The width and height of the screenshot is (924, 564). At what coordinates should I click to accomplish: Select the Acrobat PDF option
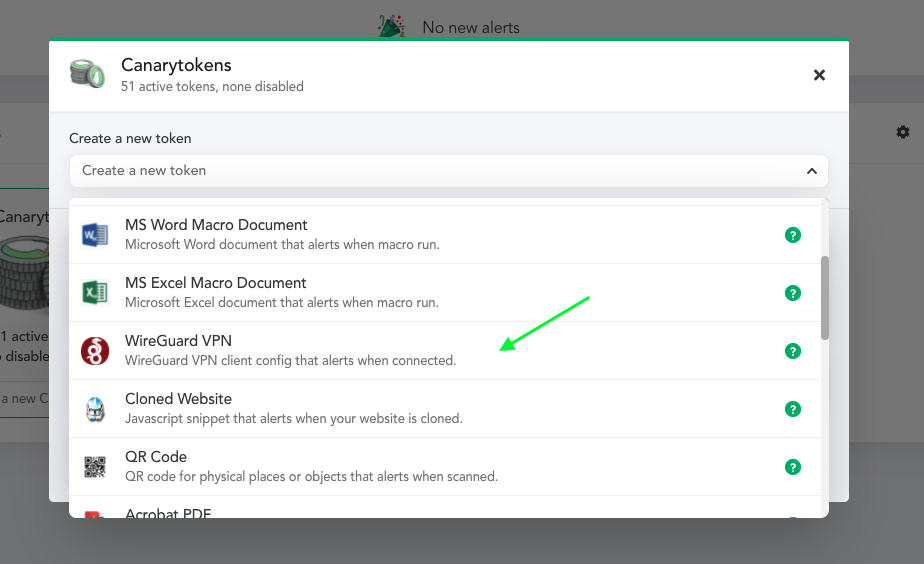click(445, 507)
